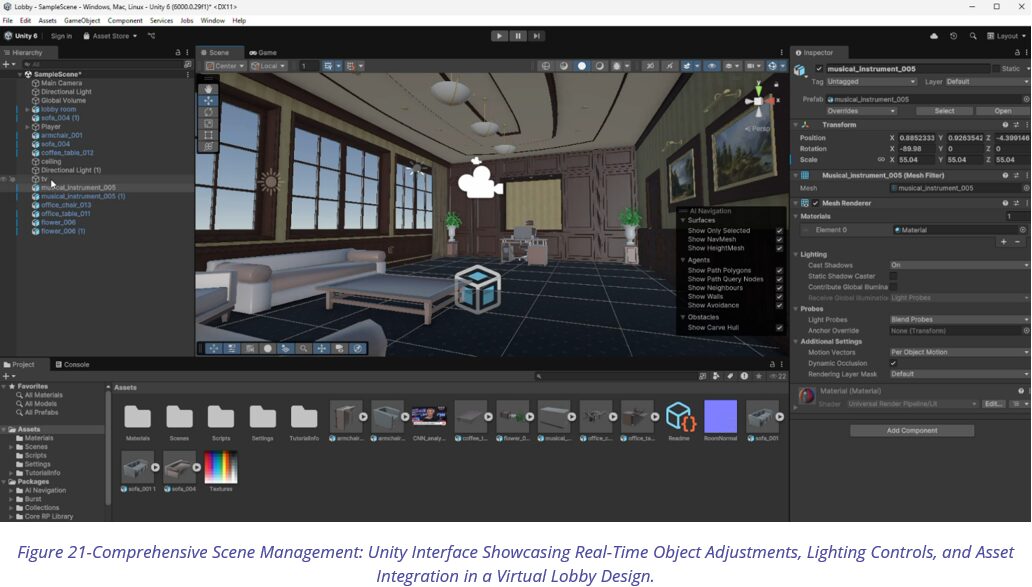This screenshot has height=587, width=1032.
Task: Toggle Dynamic Occlusion checkbox
Action: click(x=893, y=363)
